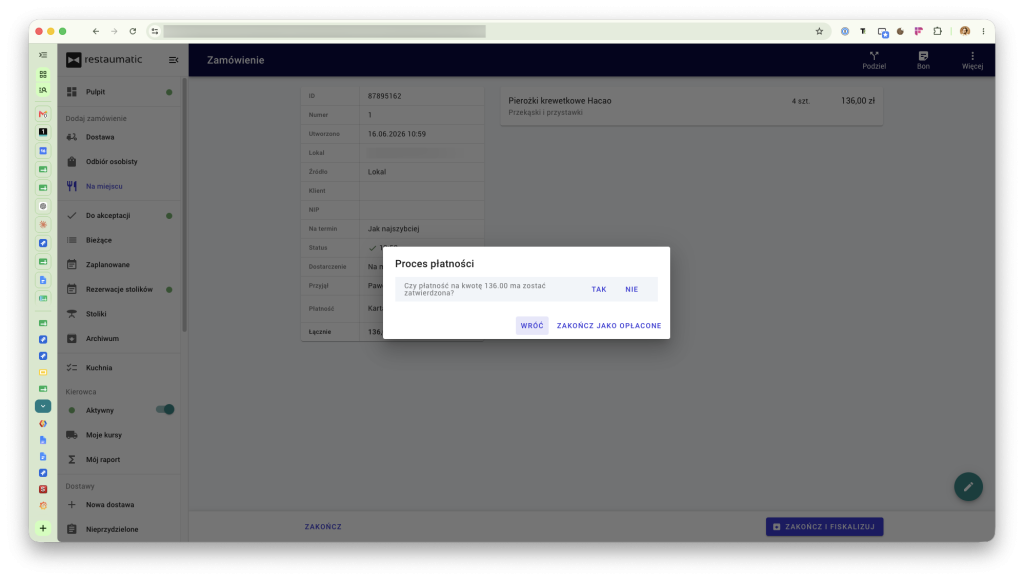Select Odbiór osobisty order type
The width and height of the screenshot is (1024, 580).
(119, 161)
